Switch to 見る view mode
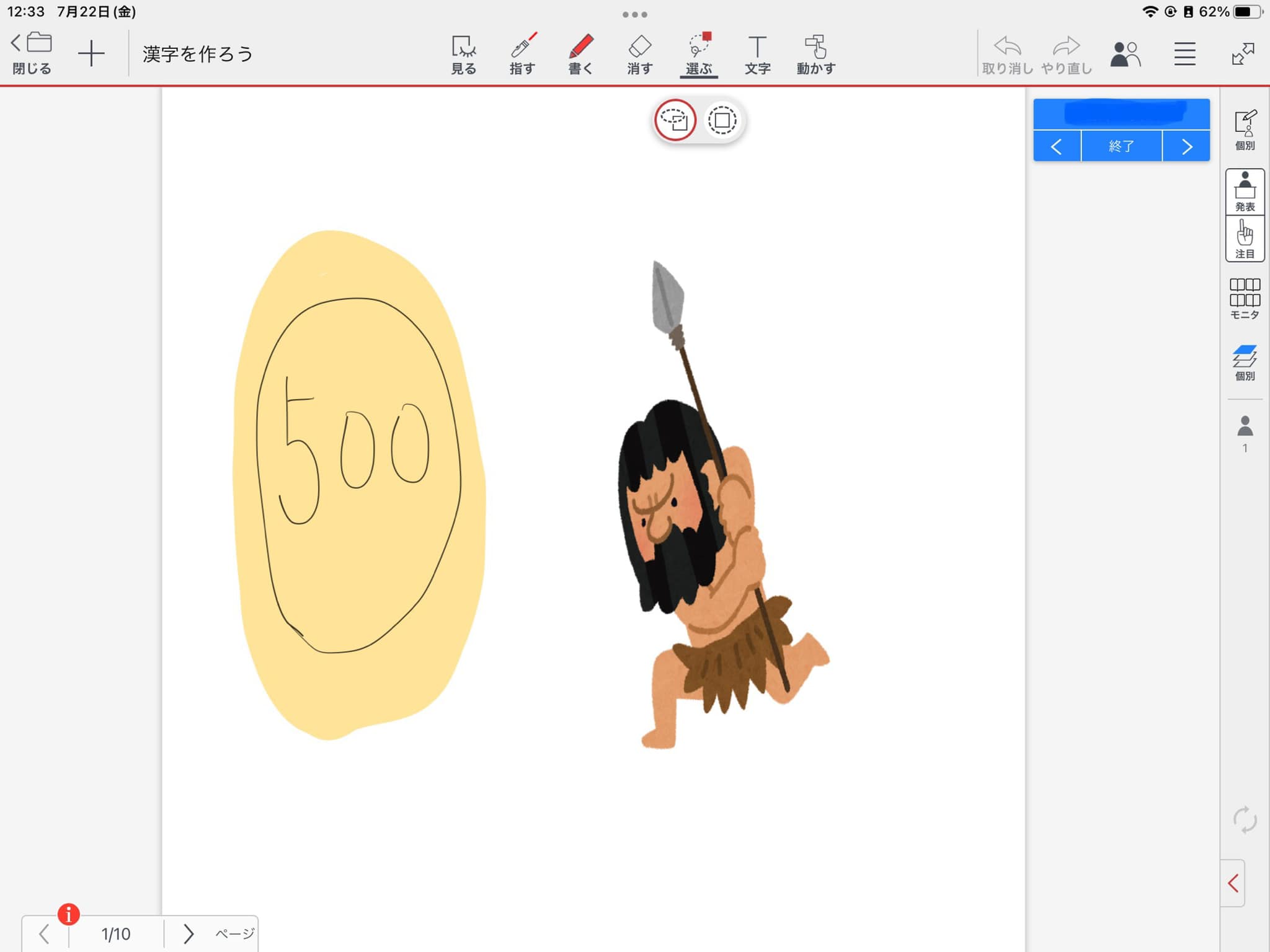Viewport: 1270px width, 952px height. coord(463,55)
